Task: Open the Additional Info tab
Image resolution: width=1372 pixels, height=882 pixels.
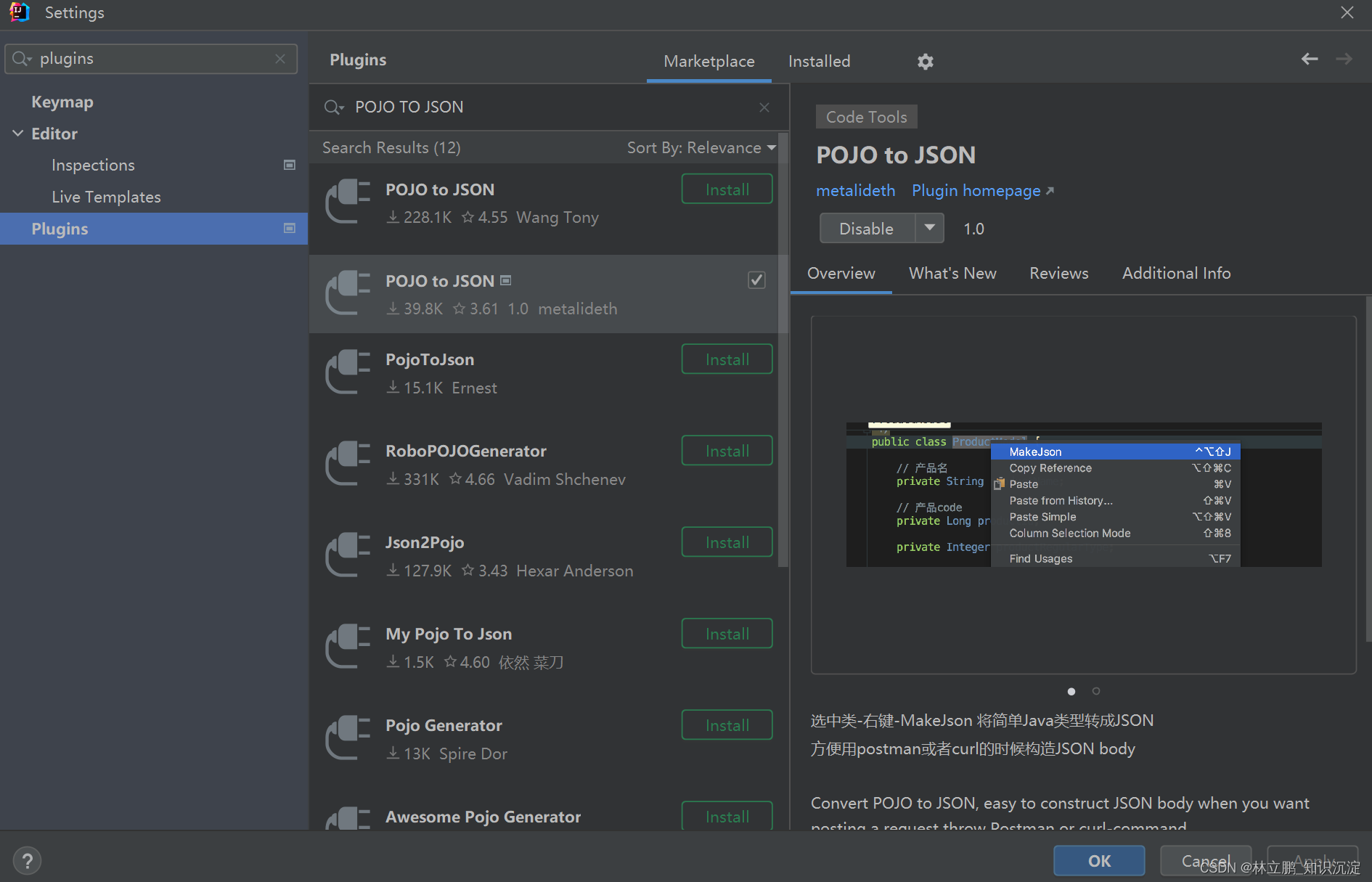Action: (x=1176, y=274)
